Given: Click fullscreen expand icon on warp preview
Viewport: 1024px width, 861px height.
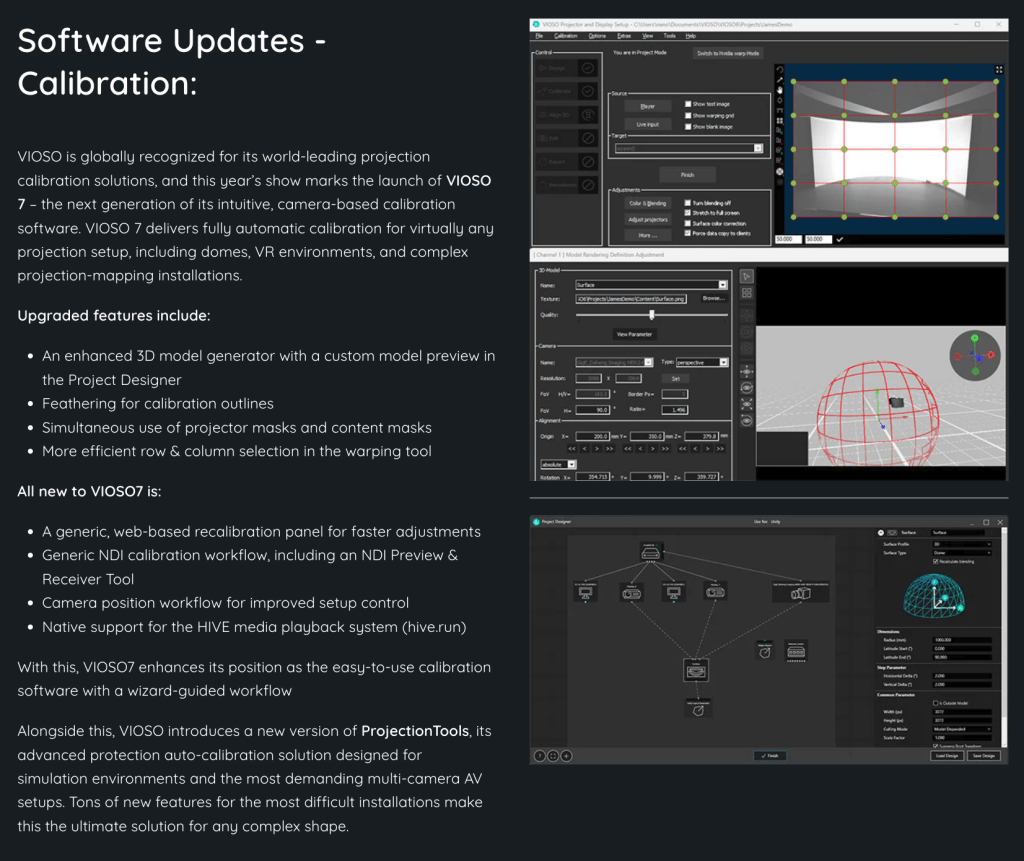Looking at the screenshot, I should [998, 70].
